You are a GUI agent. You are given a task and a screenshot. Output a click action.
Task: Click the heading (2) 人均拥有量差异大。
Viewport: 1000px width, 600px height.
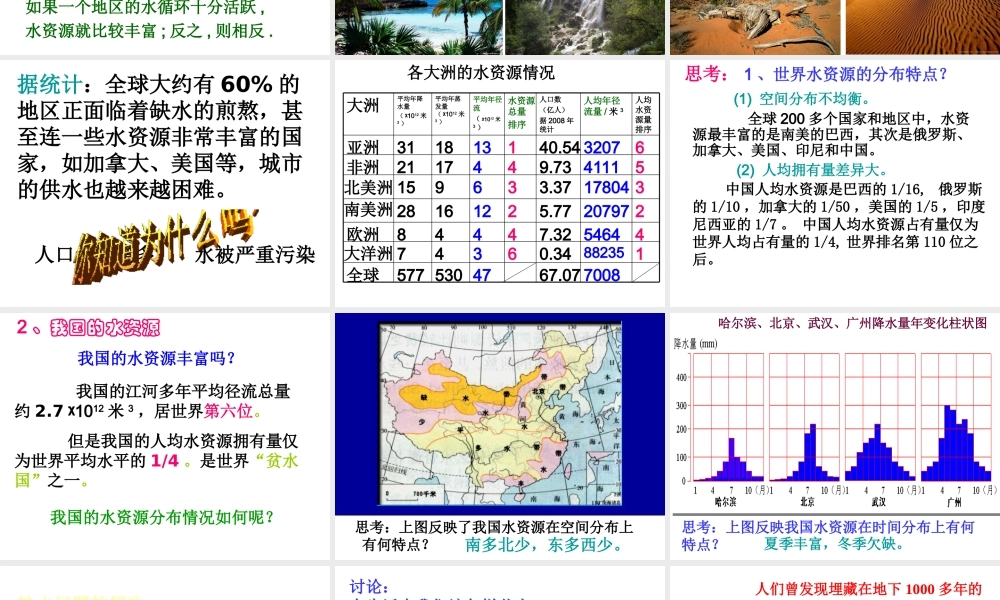pos(811,170)
